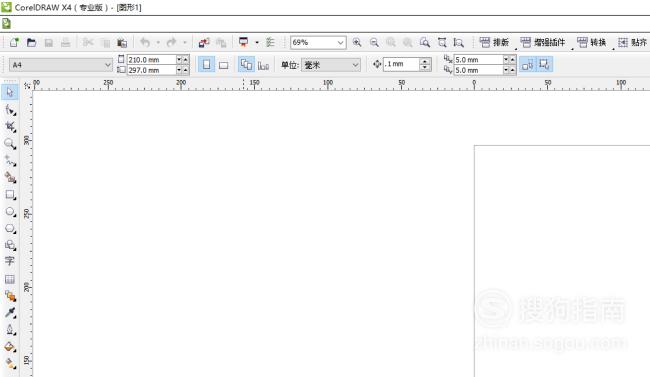Click the Import icon

(204, 42)
